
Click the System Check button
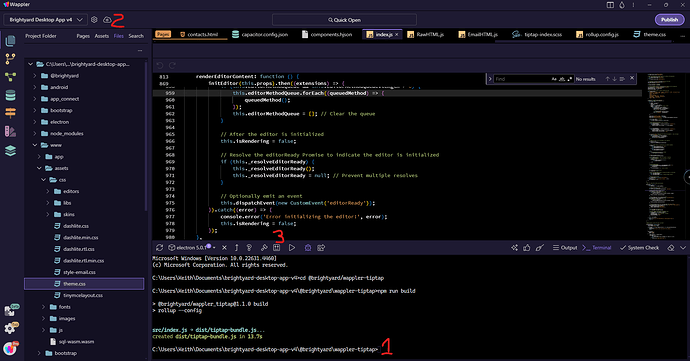point(639,248)
